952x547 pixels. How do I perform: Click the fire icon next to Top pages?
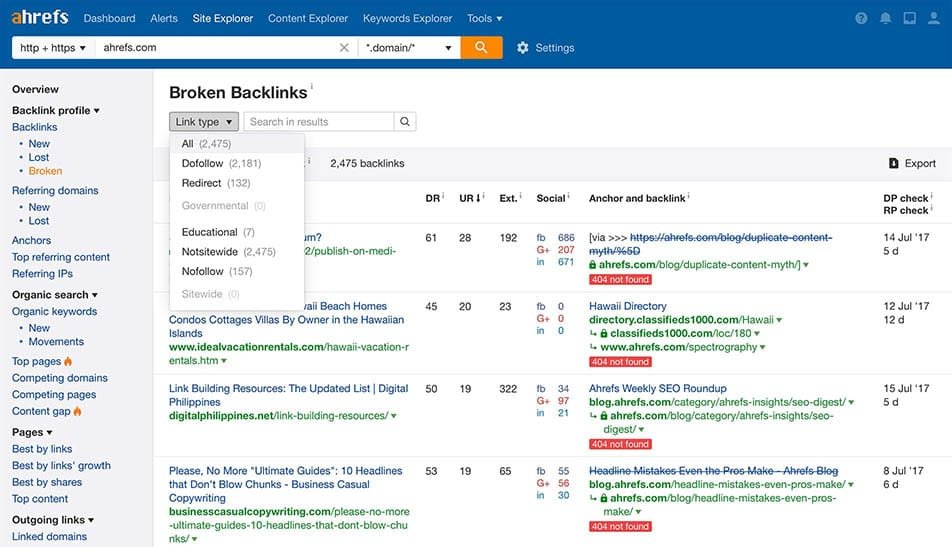(68, 361)
